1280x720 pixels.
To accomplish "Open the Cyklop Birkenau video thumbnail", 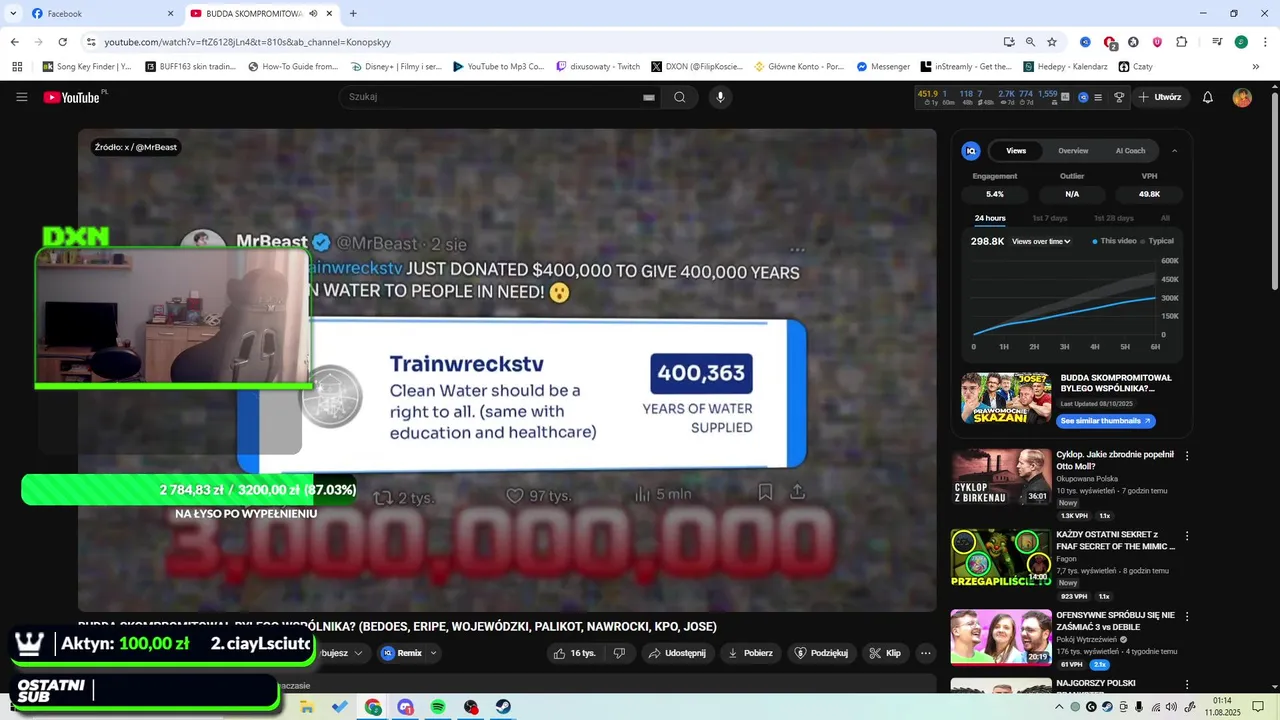I will (x=1001, y=477).
